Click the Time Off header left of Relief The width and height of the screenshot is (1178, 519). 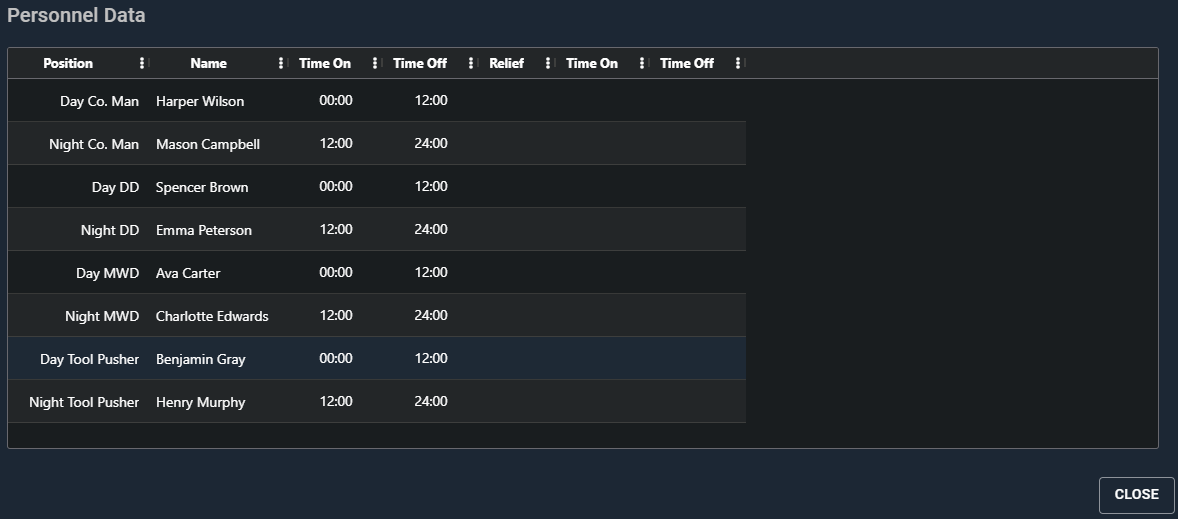[x=420, y=63]
